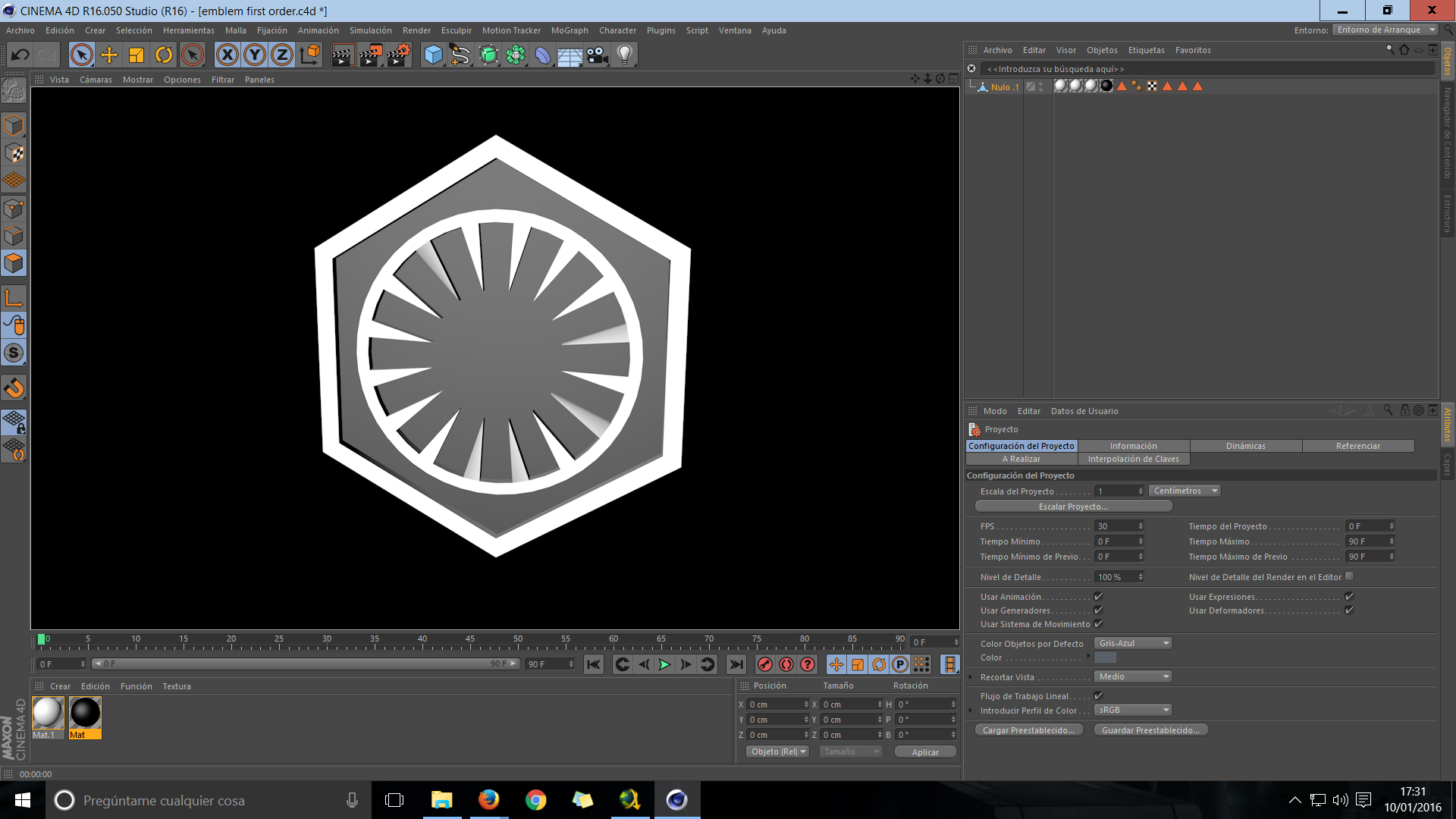Open Objeto (Rel) coordinate dropdown
This screenshot has height=819, width=1456.
click(x=778, y=752)
